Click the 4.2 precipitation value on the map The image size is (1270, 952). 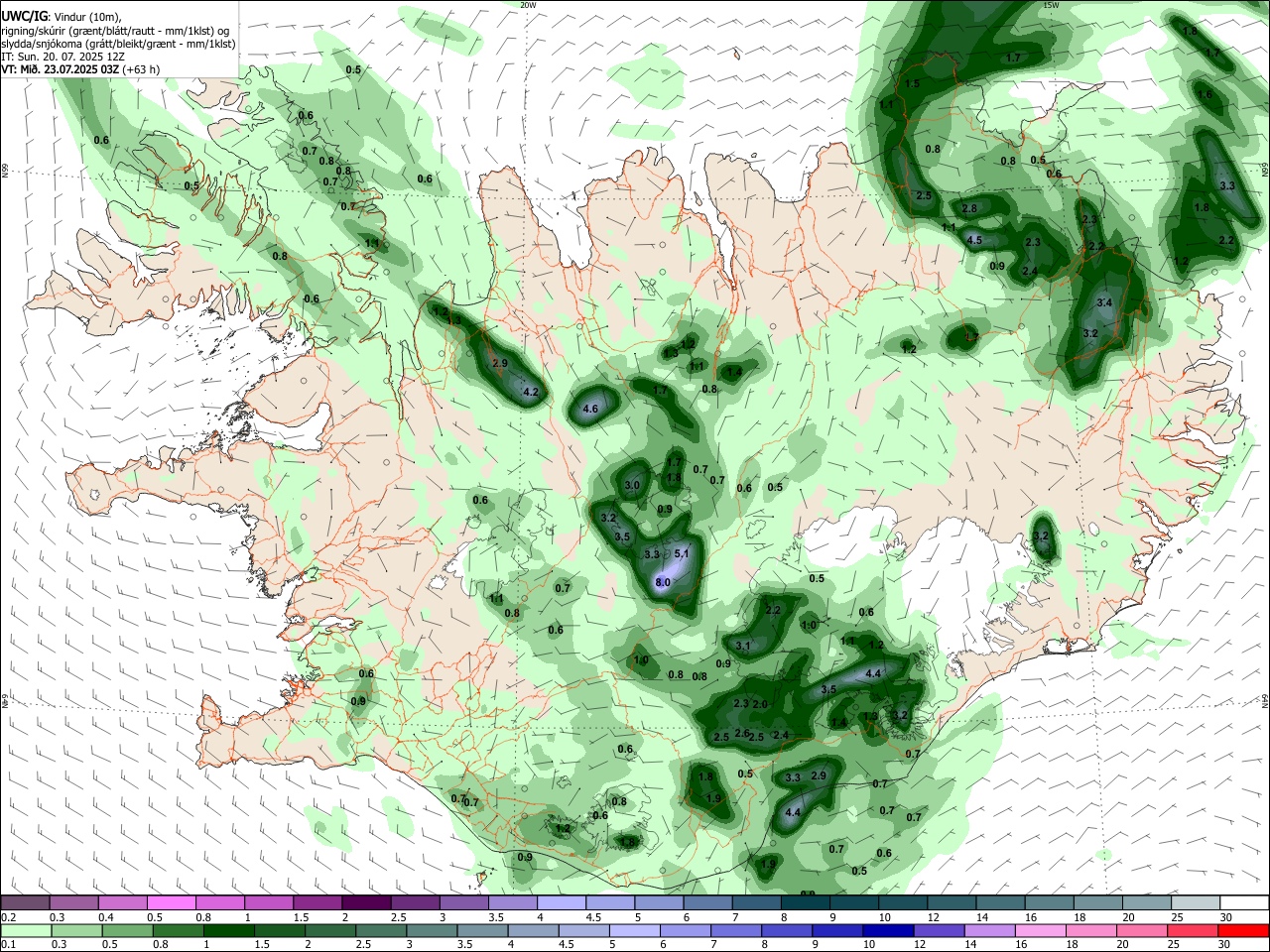pos(530,392)
